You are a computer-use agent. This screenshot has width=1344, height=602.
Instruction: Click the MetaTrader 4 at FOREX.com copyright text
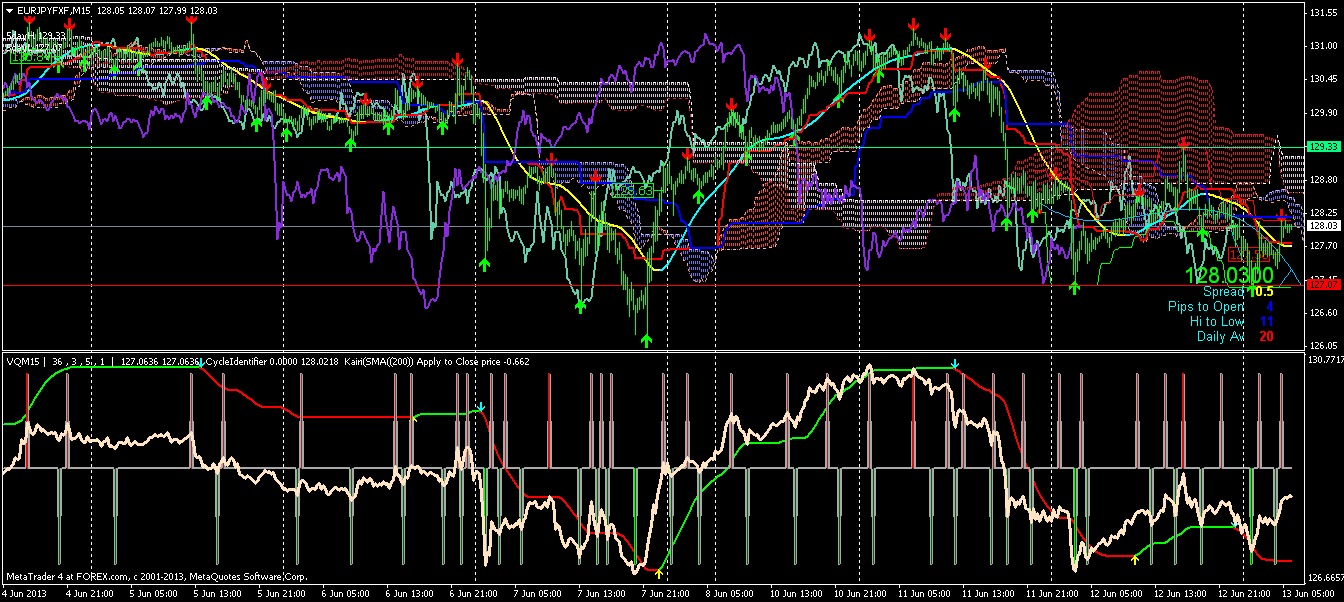(155, 576)
